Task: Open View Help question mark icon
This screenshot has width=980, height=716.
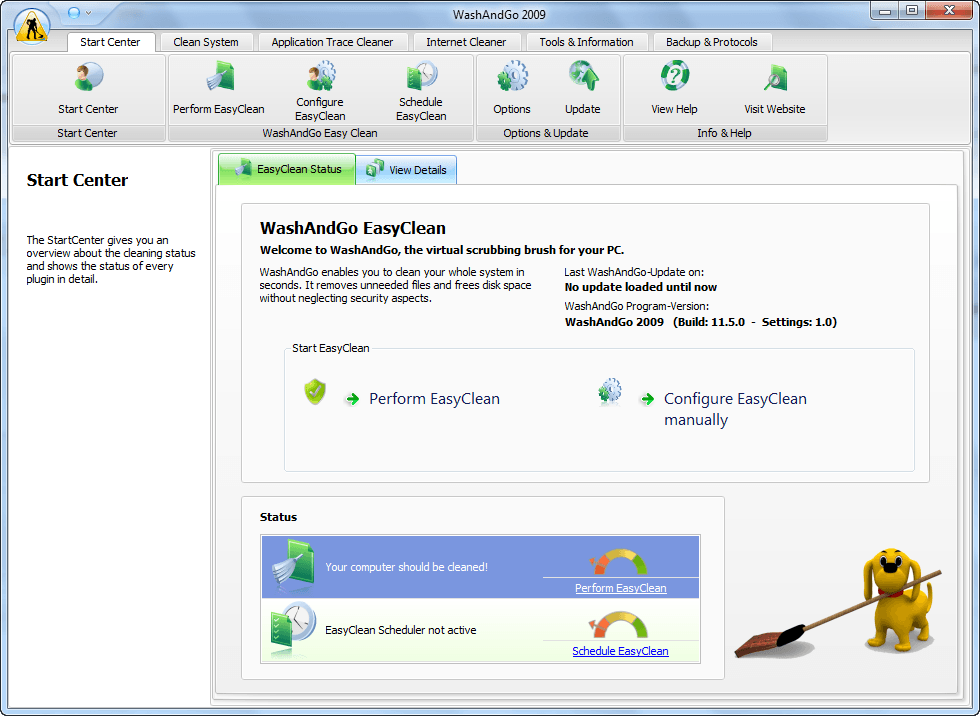Action: 674,76
